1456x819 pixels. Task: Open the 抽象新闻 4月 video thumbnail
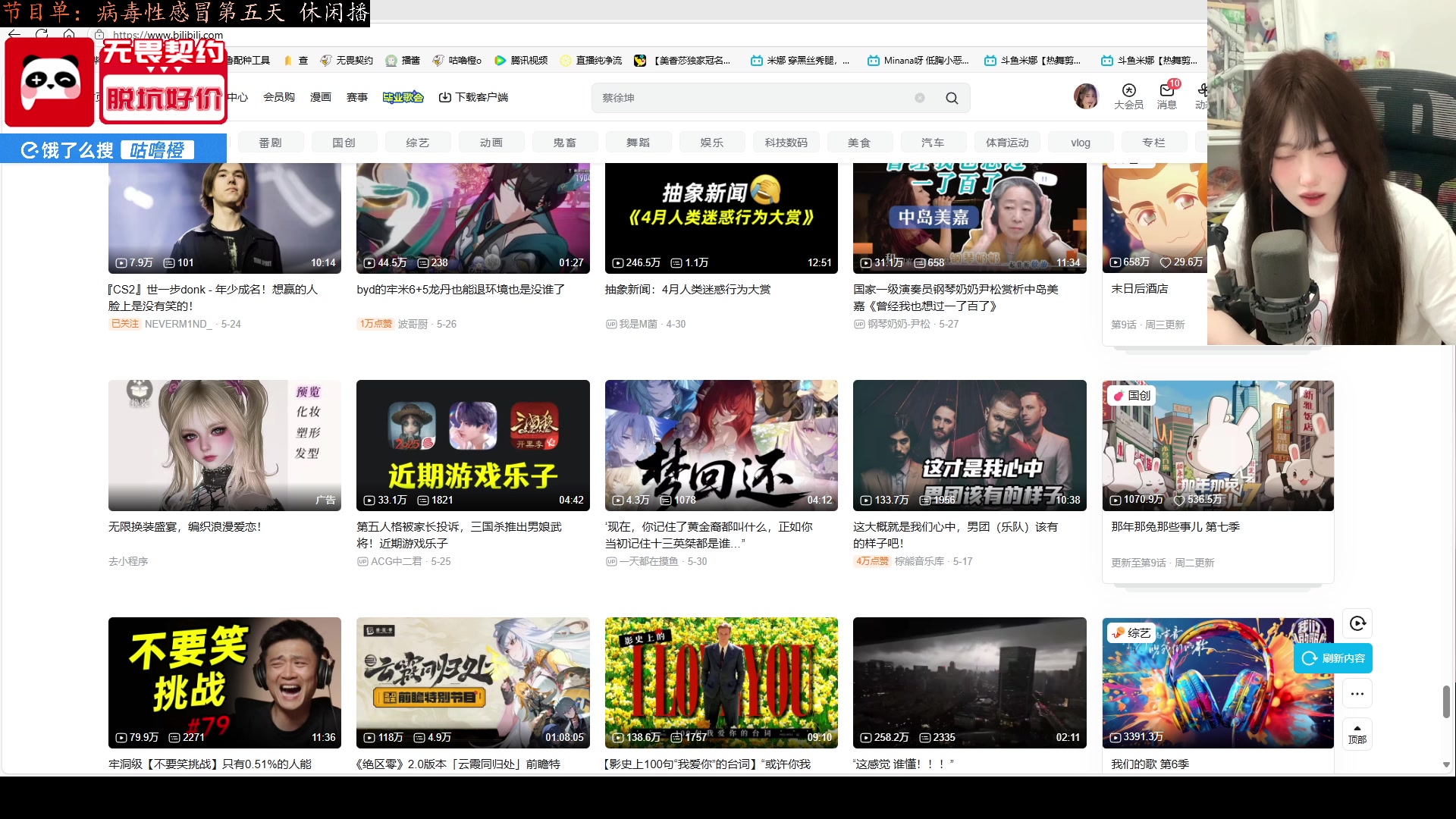(721, 218)
